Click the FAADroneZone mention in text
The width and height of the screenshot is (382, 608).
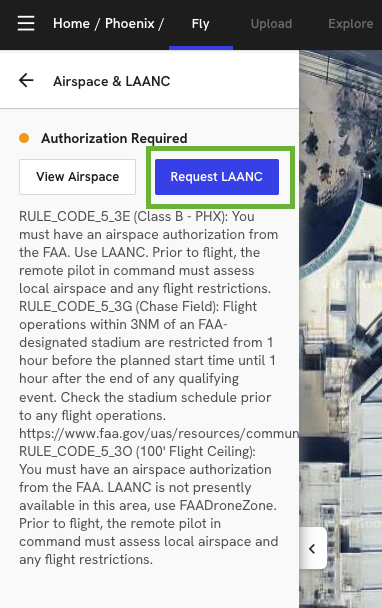point(228,505)
